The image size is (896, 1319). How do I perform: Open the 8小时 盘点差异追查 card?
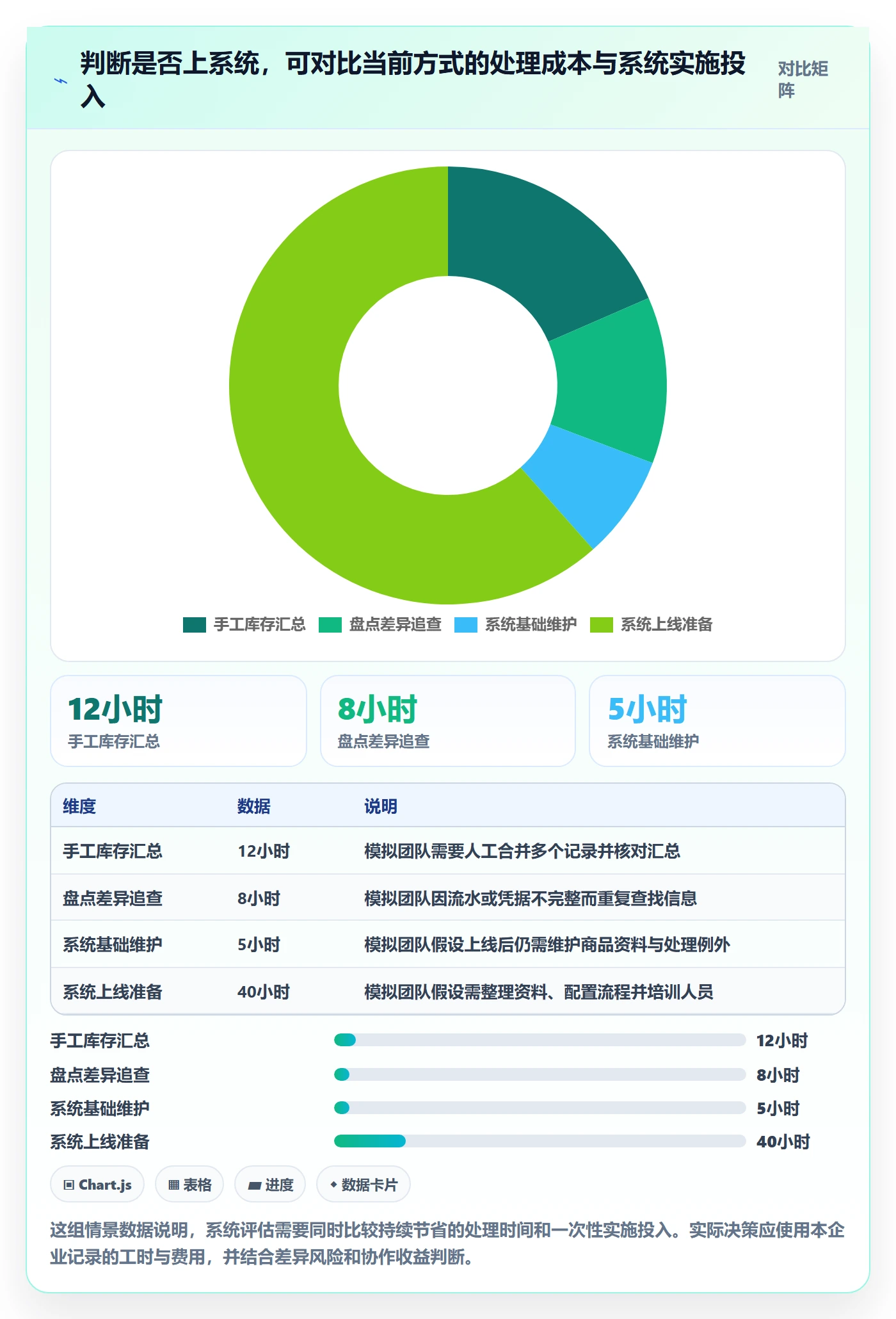point(448,721)
